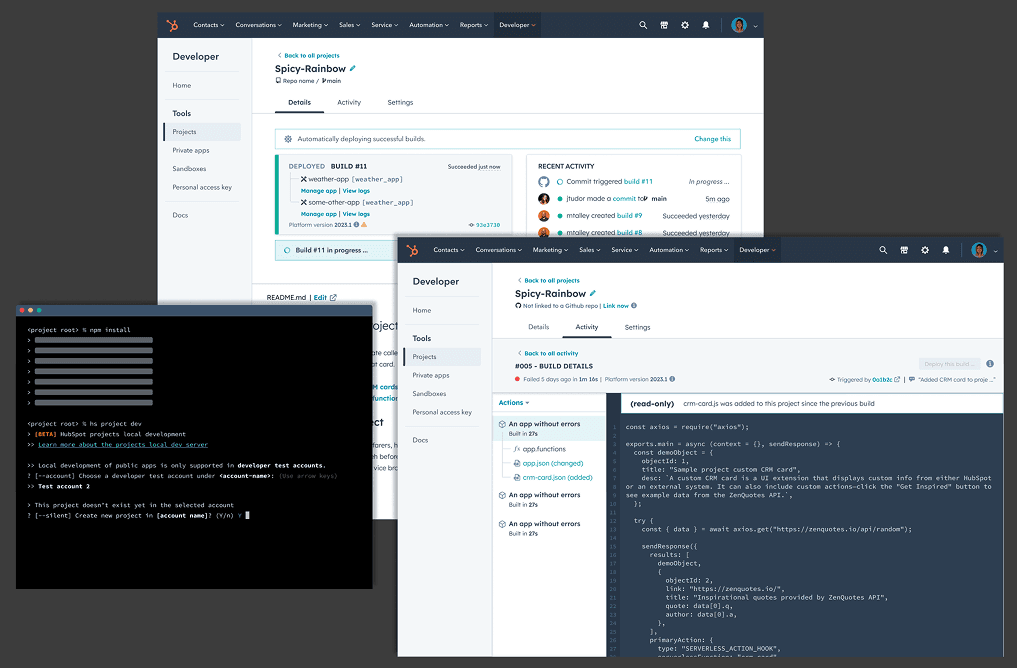Image resolution: width=1017 pixels, height=668 pixels.
Task: Open the Actions dropdown
Action: click(515, 403)
